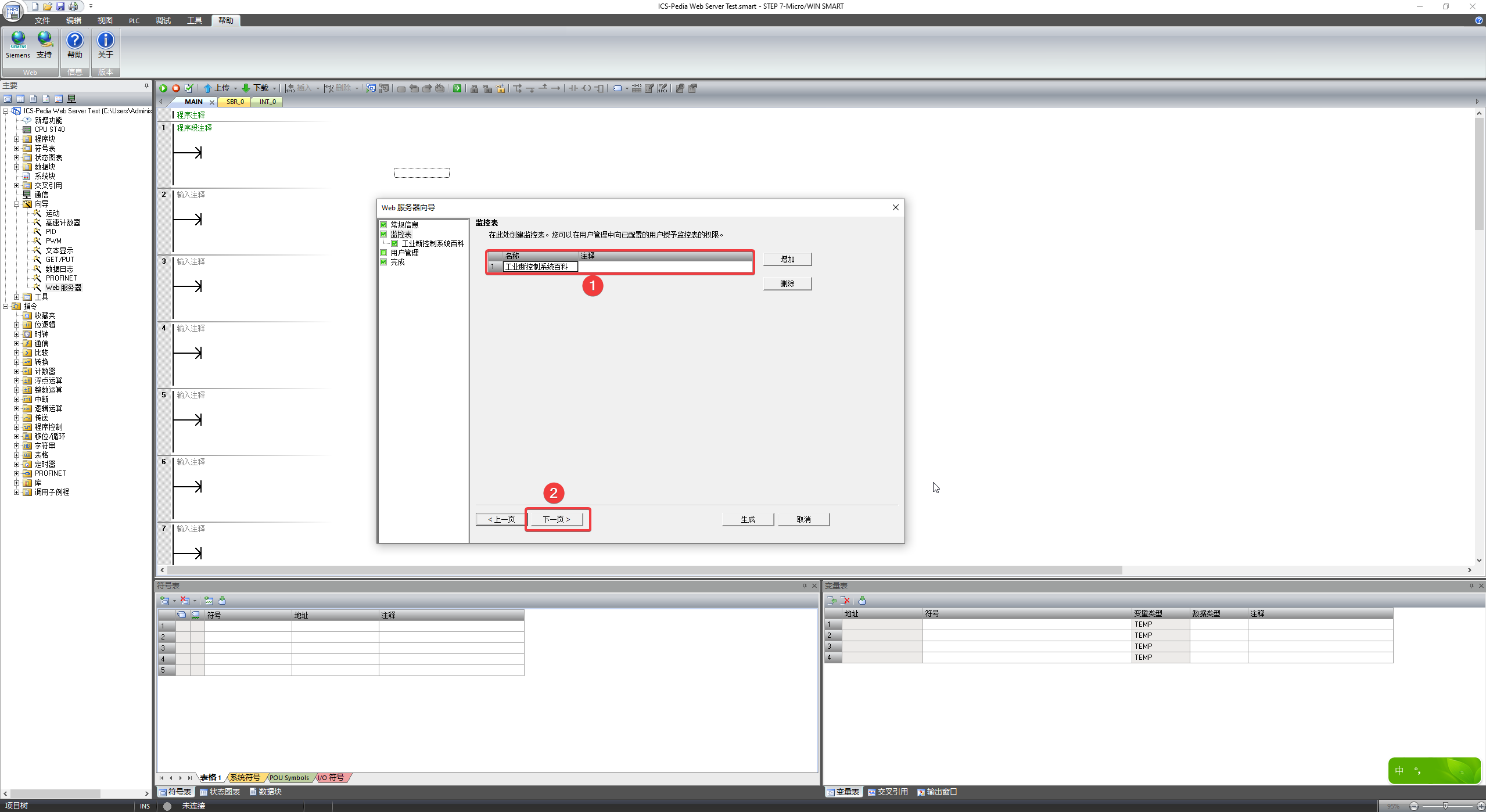Click the Download (下载) green arrow icon
The image size is (1486, 812).
pyautogui.click(x=246, y=88)
